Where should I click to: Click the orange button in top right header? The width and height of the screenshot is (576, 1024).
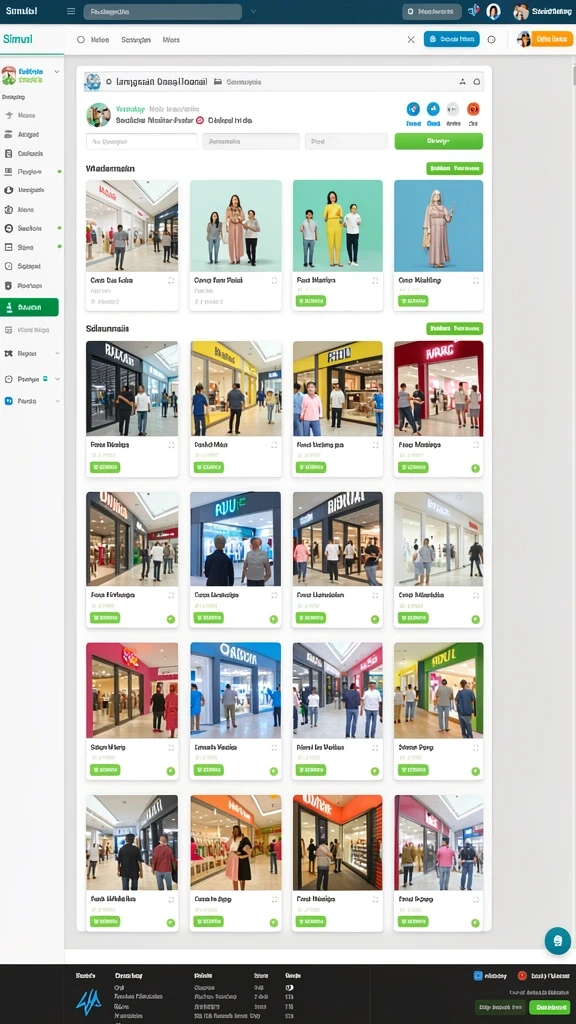(x=552, y=39)
